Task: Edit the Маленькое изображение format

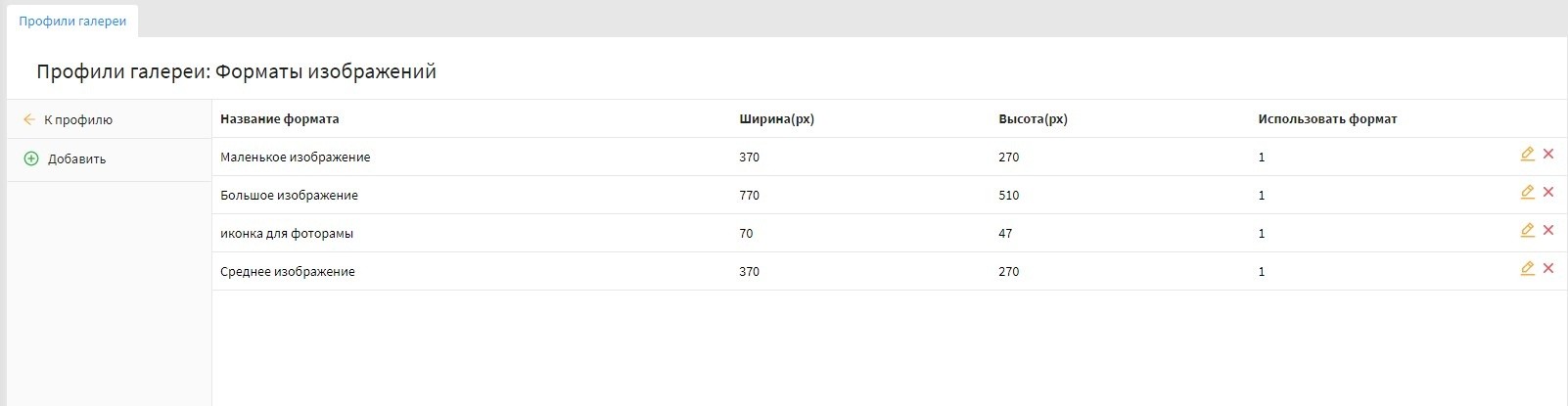Action: (1527, 154)
